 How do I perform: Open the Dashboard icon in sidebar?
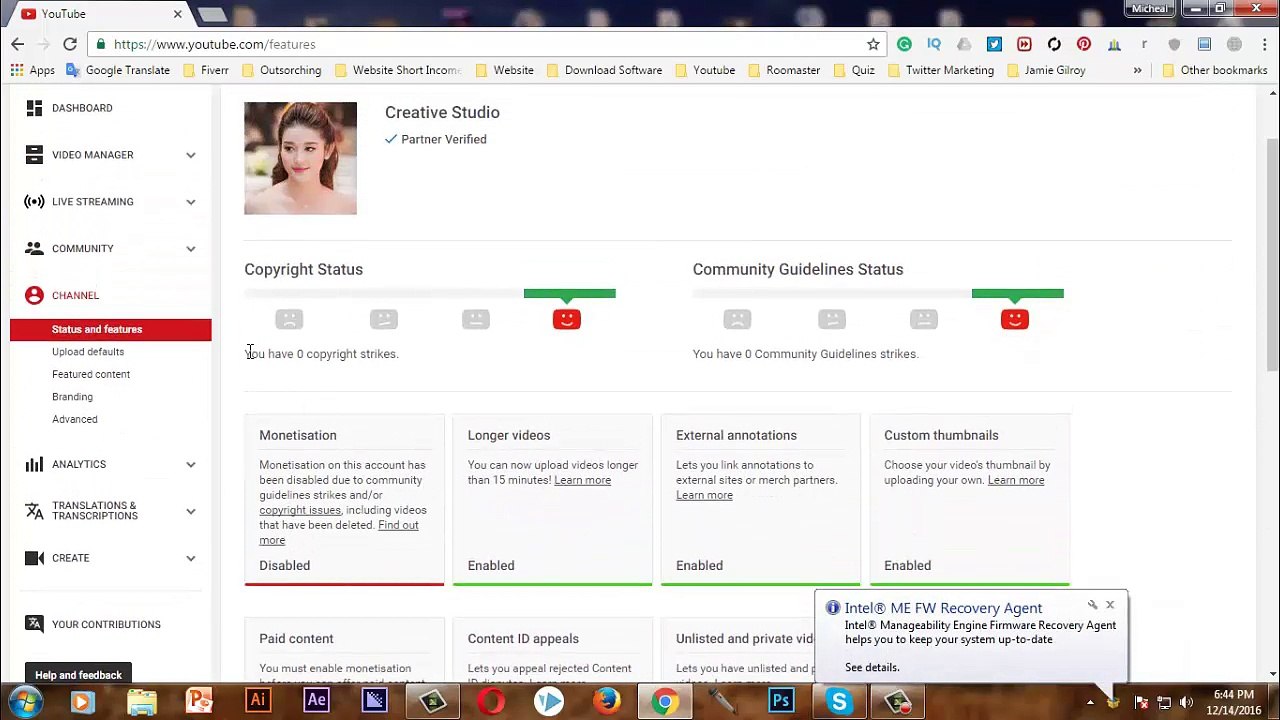pyautogui.click(x=34, y=108)
